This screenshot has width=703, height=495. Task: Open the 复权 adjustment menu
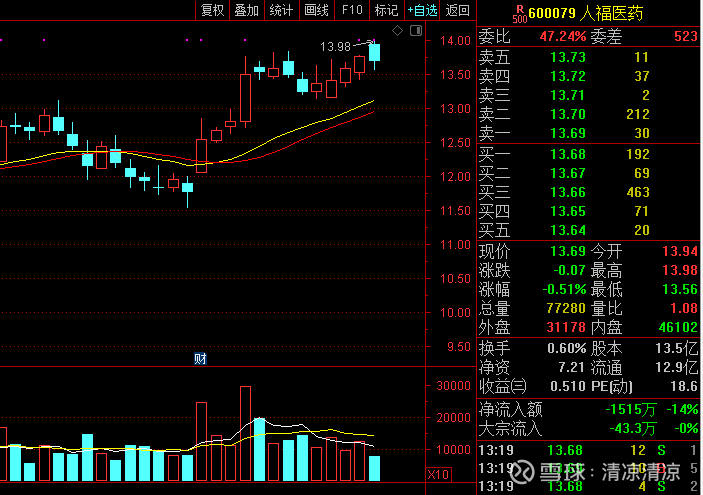[x=213, y=10]
